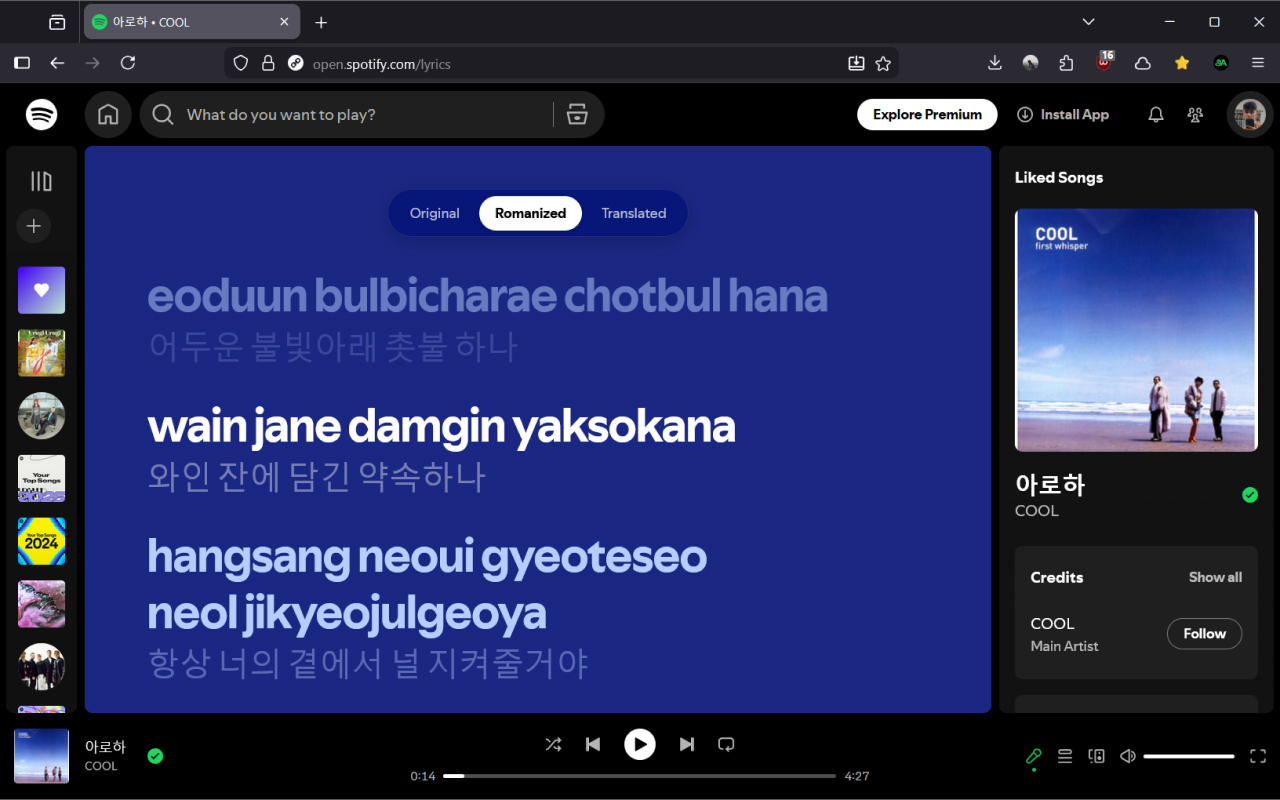Open Firefox downloads icon

click(x=994, y=63)
